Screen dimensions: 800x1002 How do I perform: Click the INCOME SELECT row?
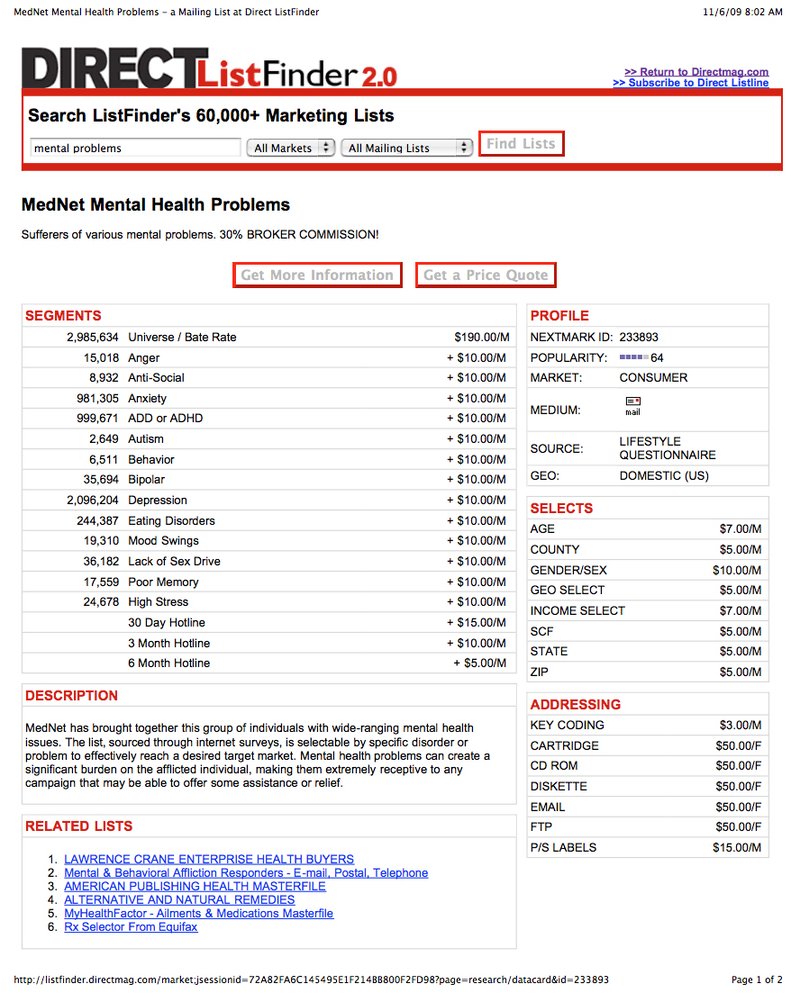[x=647, y=610]
